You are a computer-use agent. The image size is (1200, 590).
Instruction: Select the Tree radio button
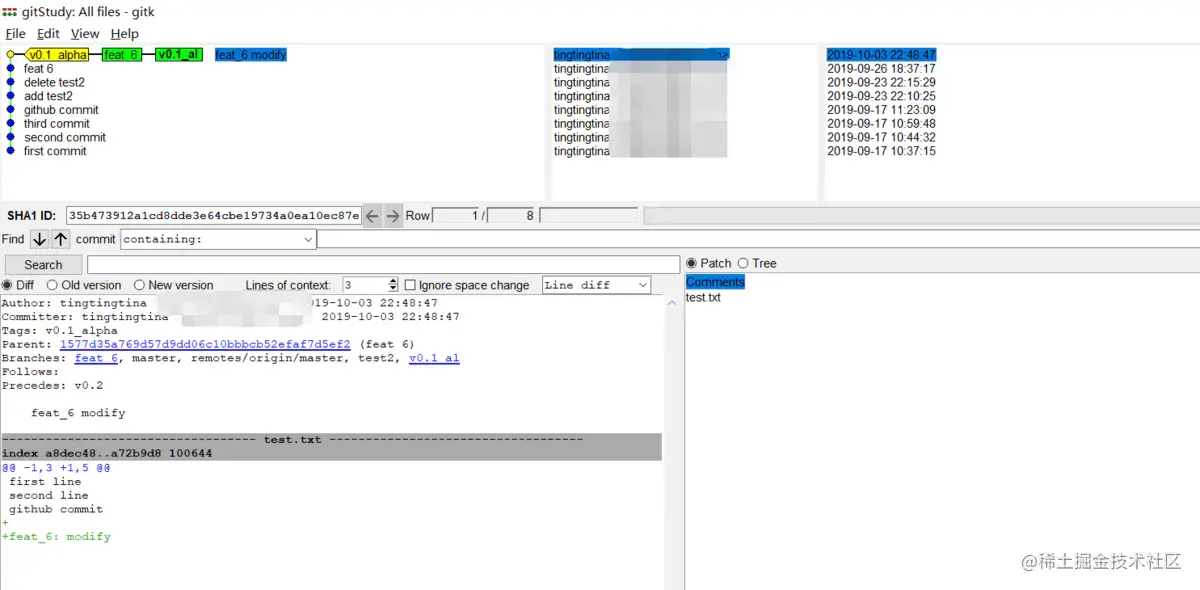[743, 263]
